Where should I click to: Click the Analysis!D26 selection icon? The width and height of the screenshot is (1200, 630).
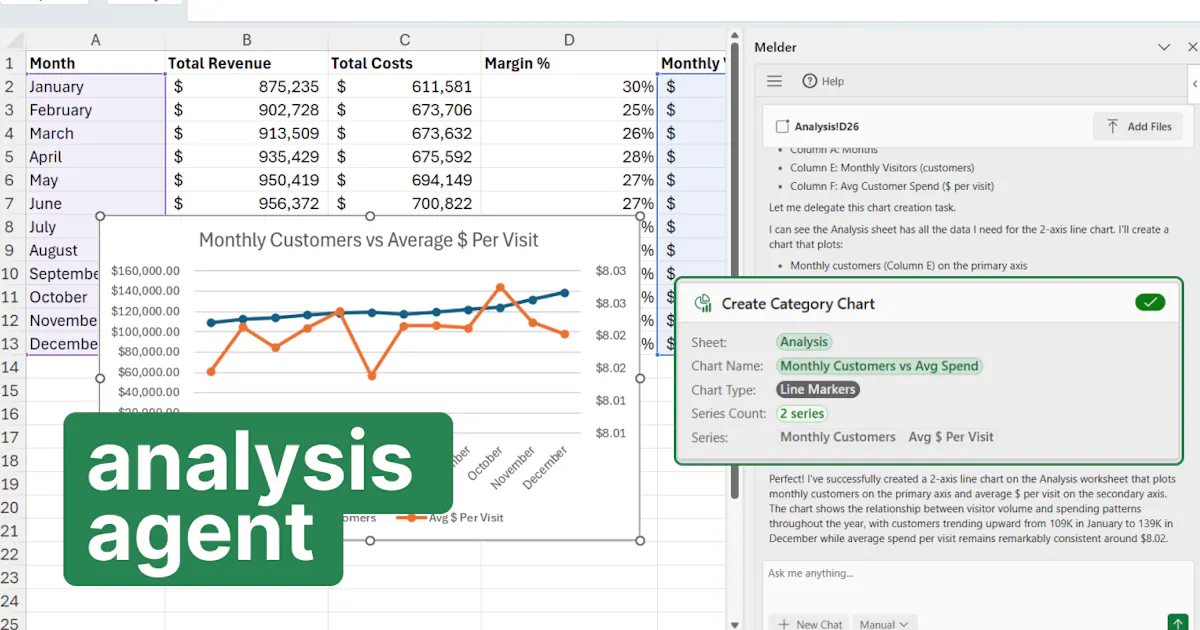click(782, 127)
